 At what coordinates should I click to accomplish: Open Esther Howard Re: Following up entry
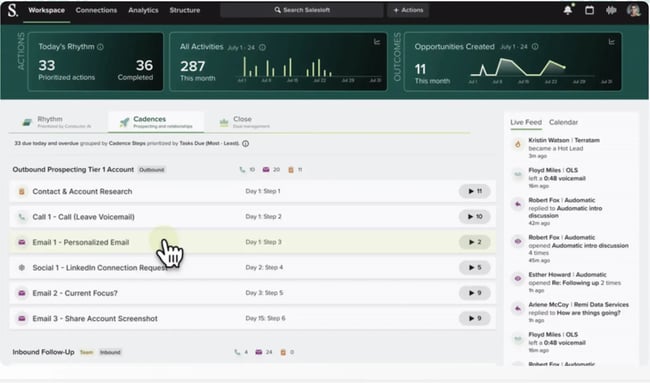[570, 282]
